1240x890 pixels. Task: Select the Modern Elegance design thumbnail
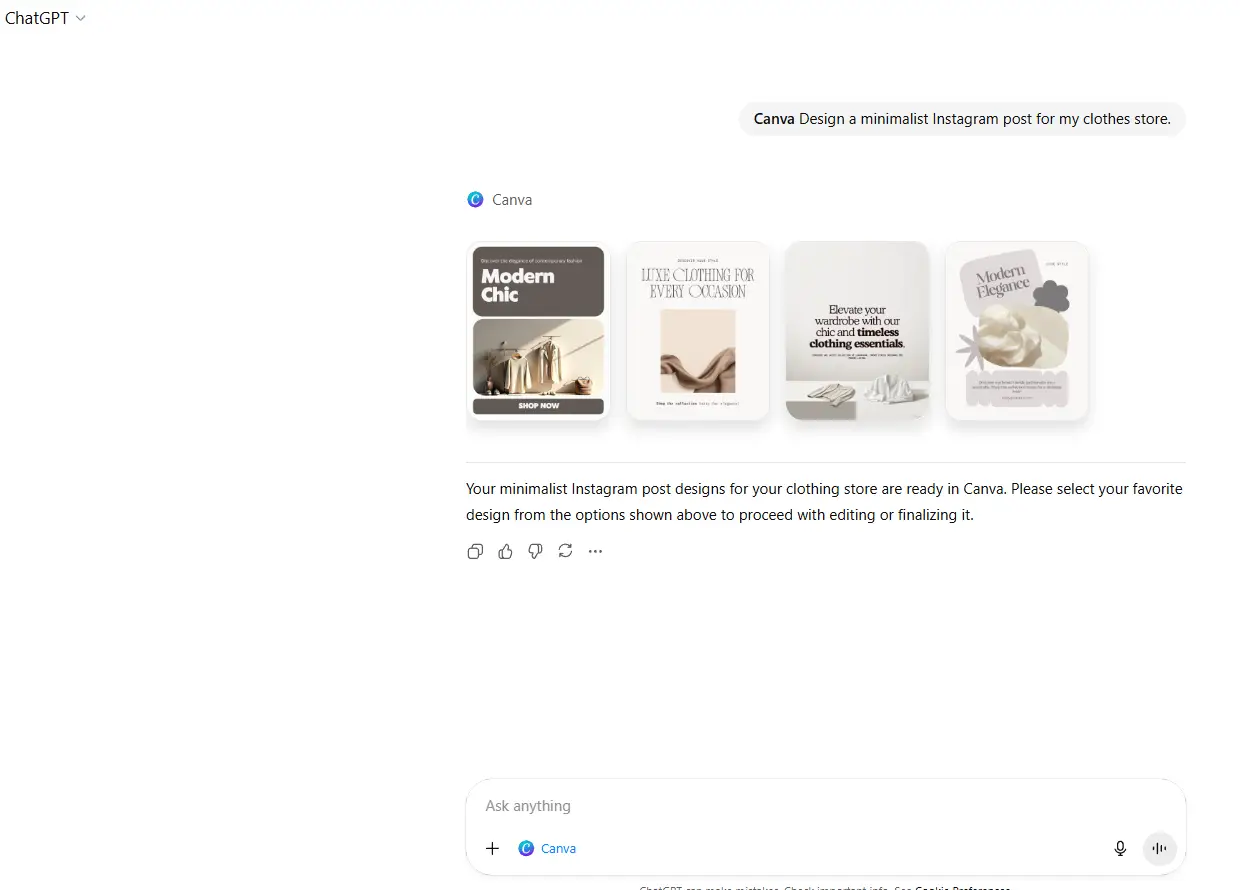point(1017,331)
